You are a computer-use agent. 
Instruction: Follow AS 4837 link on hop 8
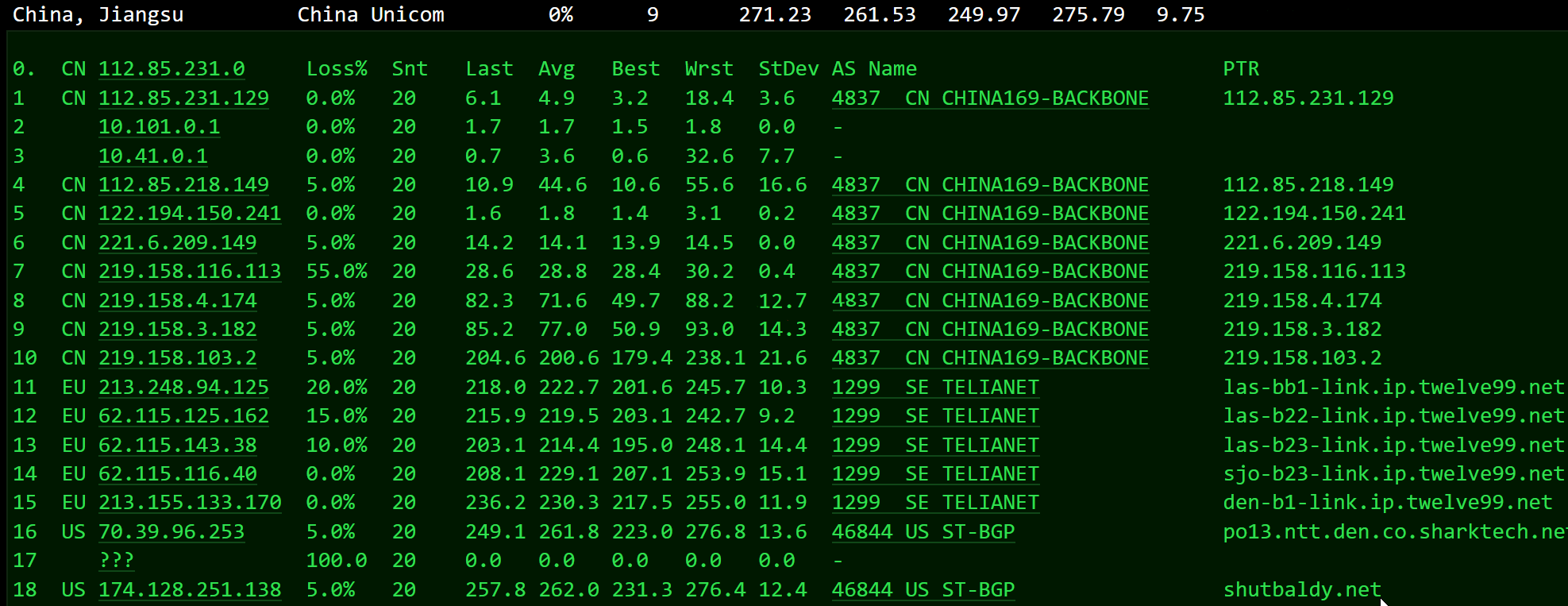click(x=990, y=300)
